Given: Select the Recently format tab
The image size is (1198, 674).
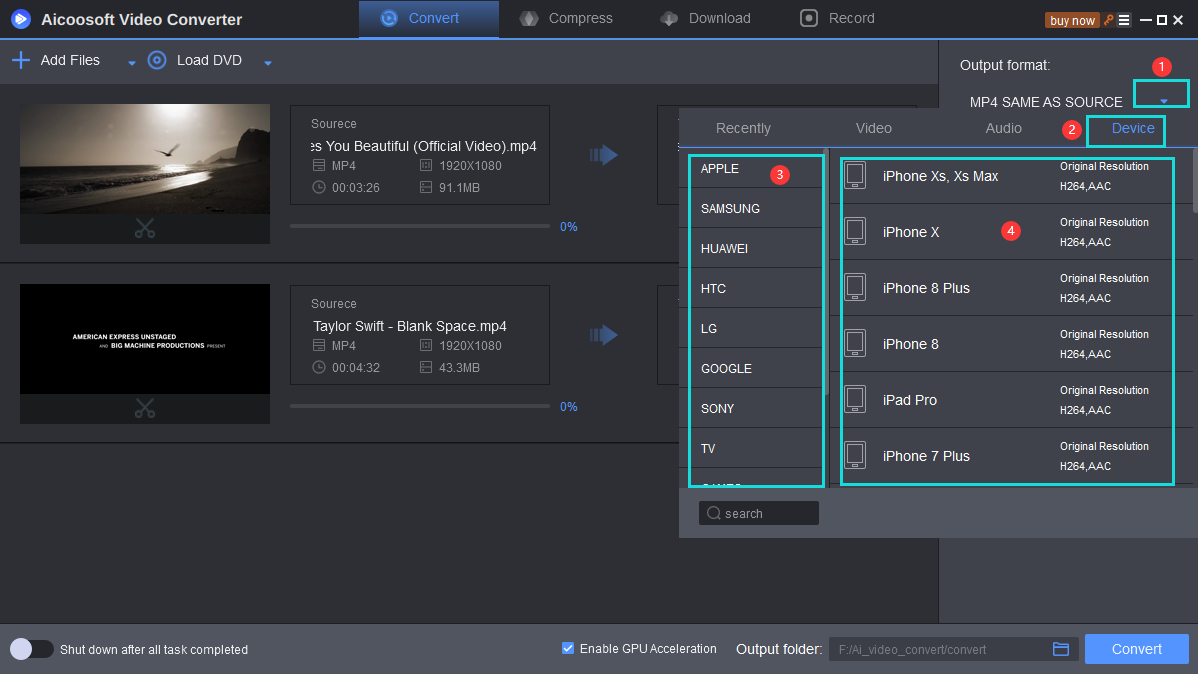Looking at the screenshot, I should 743,128.
